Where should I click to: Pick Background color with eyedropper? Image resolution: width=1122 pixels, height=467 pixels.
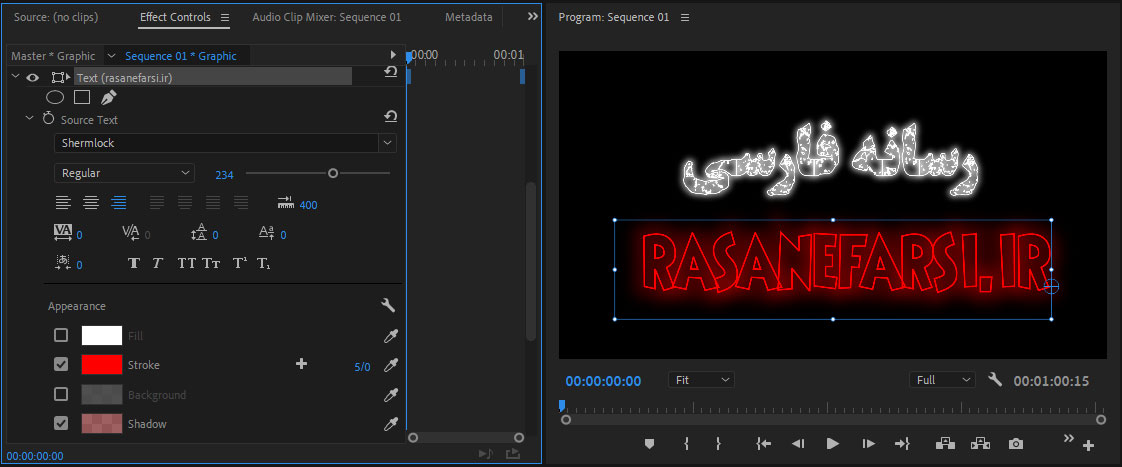pyautogui.click(x=391, y=395)
